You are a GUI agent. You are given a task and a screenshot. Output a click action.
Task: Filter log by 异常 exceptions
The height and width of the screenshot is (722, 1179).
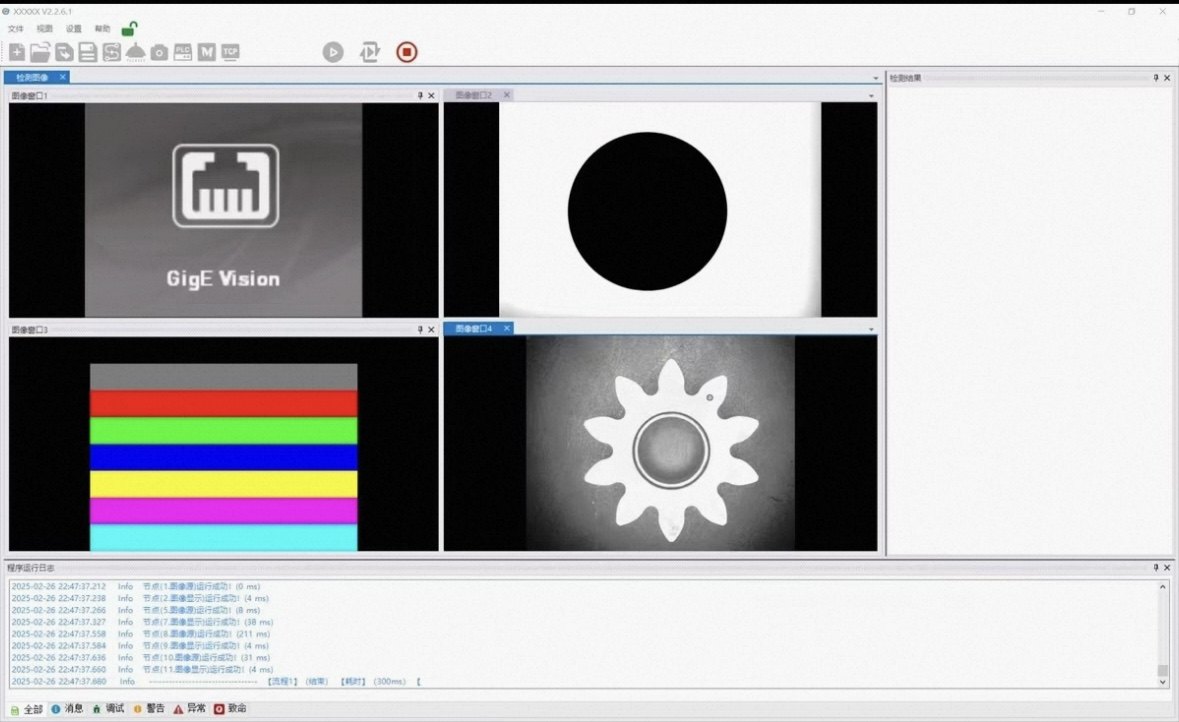coord(189,708)
